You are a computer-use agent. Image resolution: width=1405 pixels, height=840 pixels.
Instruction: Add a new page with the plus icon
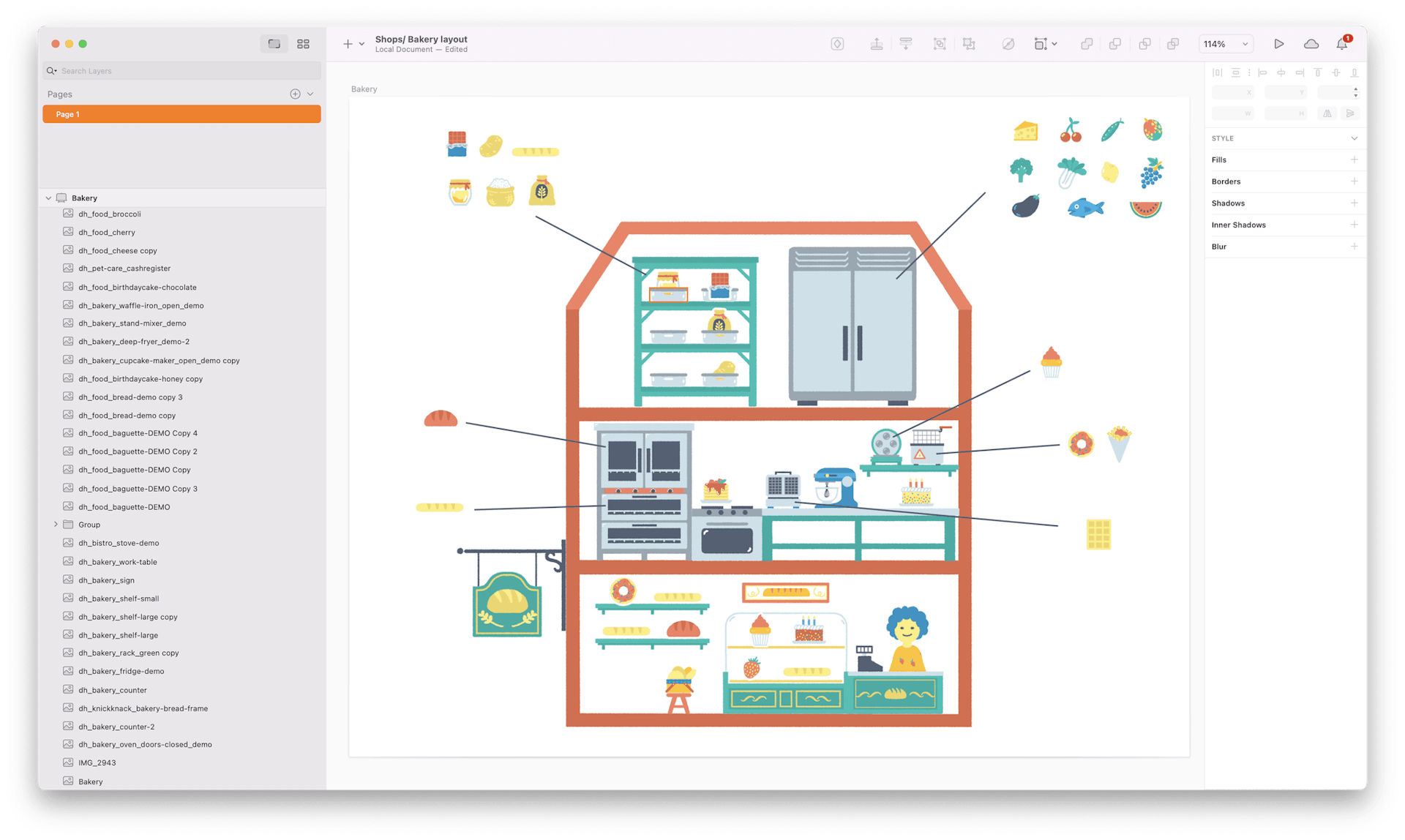[295, 94]
